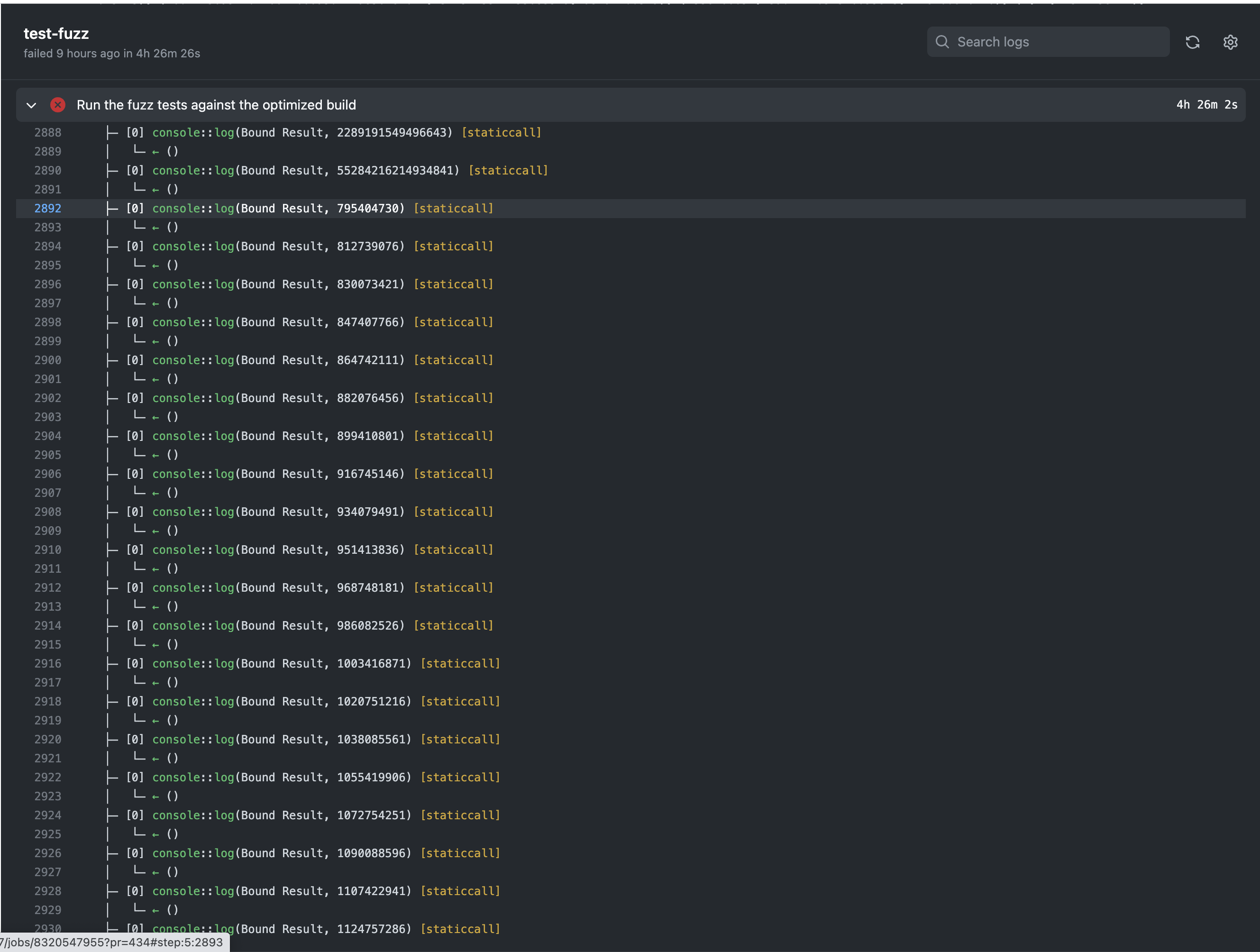Screen dimensions: 1260x952
Task: Open the log settings gear menu
Action: click(x=1231, y=42)
